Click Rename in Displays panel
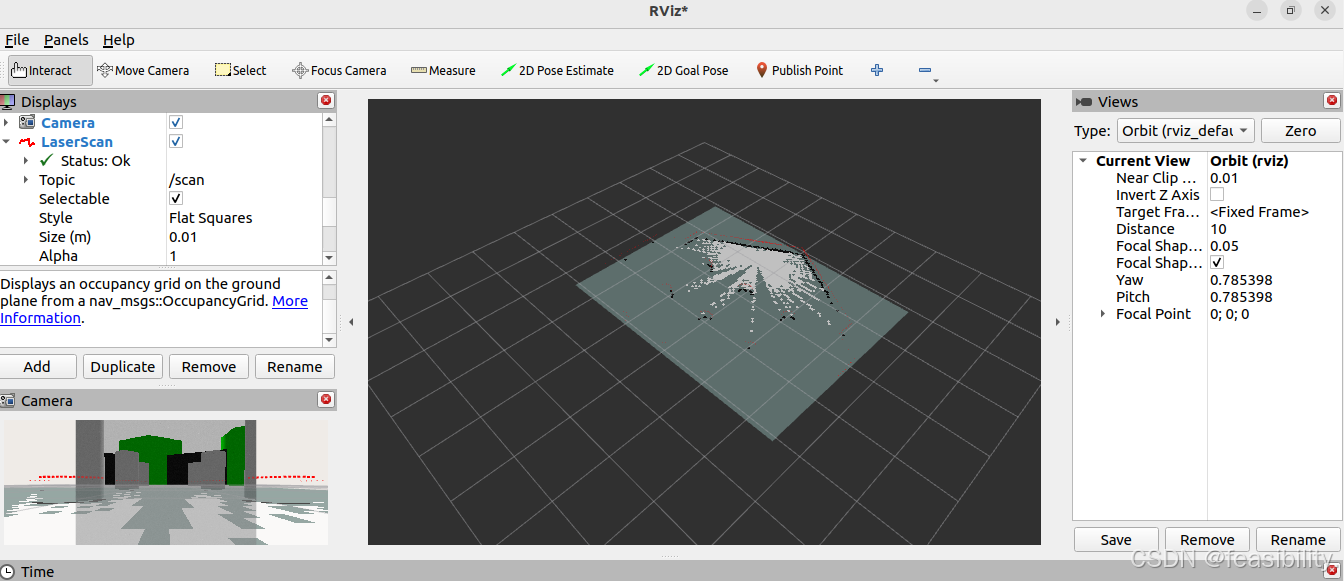 [x=295, y=366]
